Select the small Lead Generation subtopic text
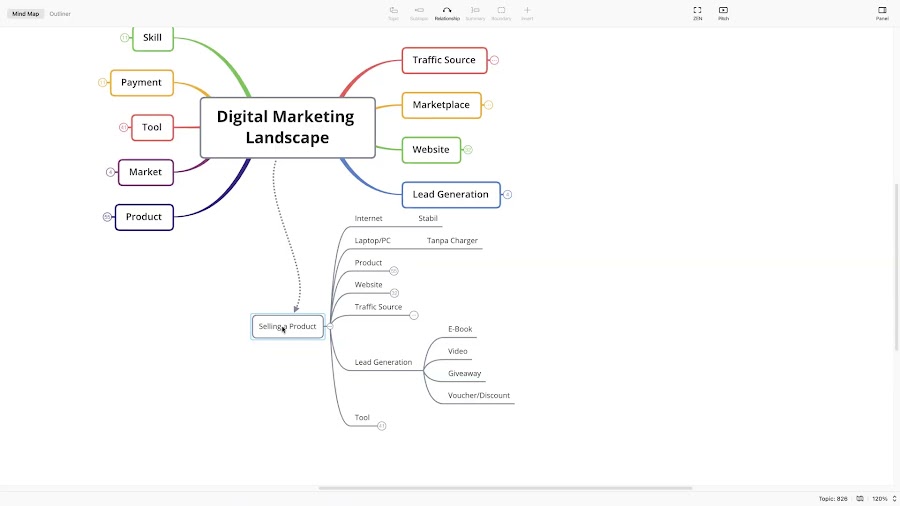 point(383,362)
